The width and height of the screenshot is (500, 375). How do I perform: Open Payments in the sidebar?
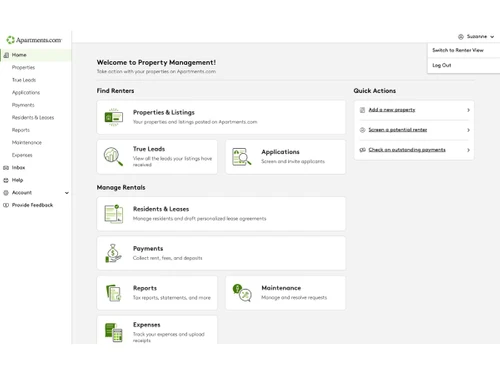click(23, 105)
